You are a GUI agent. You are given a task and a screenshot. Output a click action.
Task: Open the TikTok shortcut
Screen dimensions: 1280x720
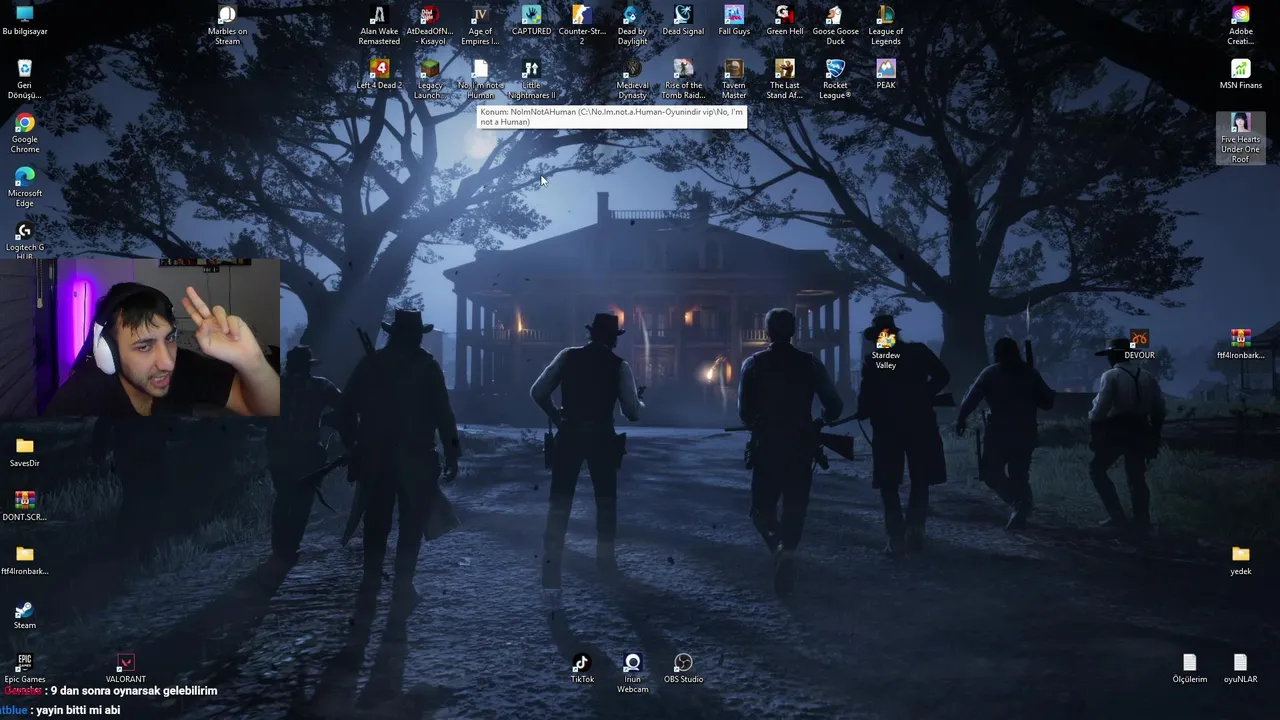(581, 668)
